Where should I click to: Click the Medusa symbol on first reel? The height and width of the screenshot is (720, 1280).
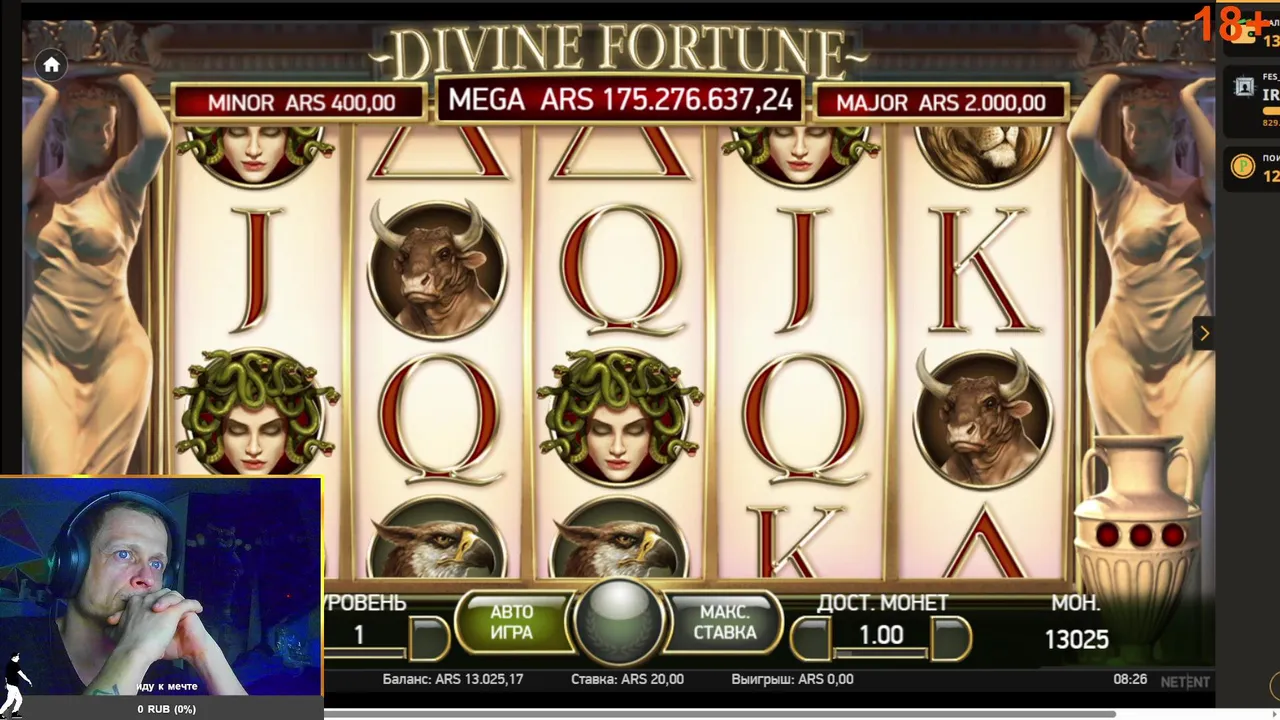256,410
